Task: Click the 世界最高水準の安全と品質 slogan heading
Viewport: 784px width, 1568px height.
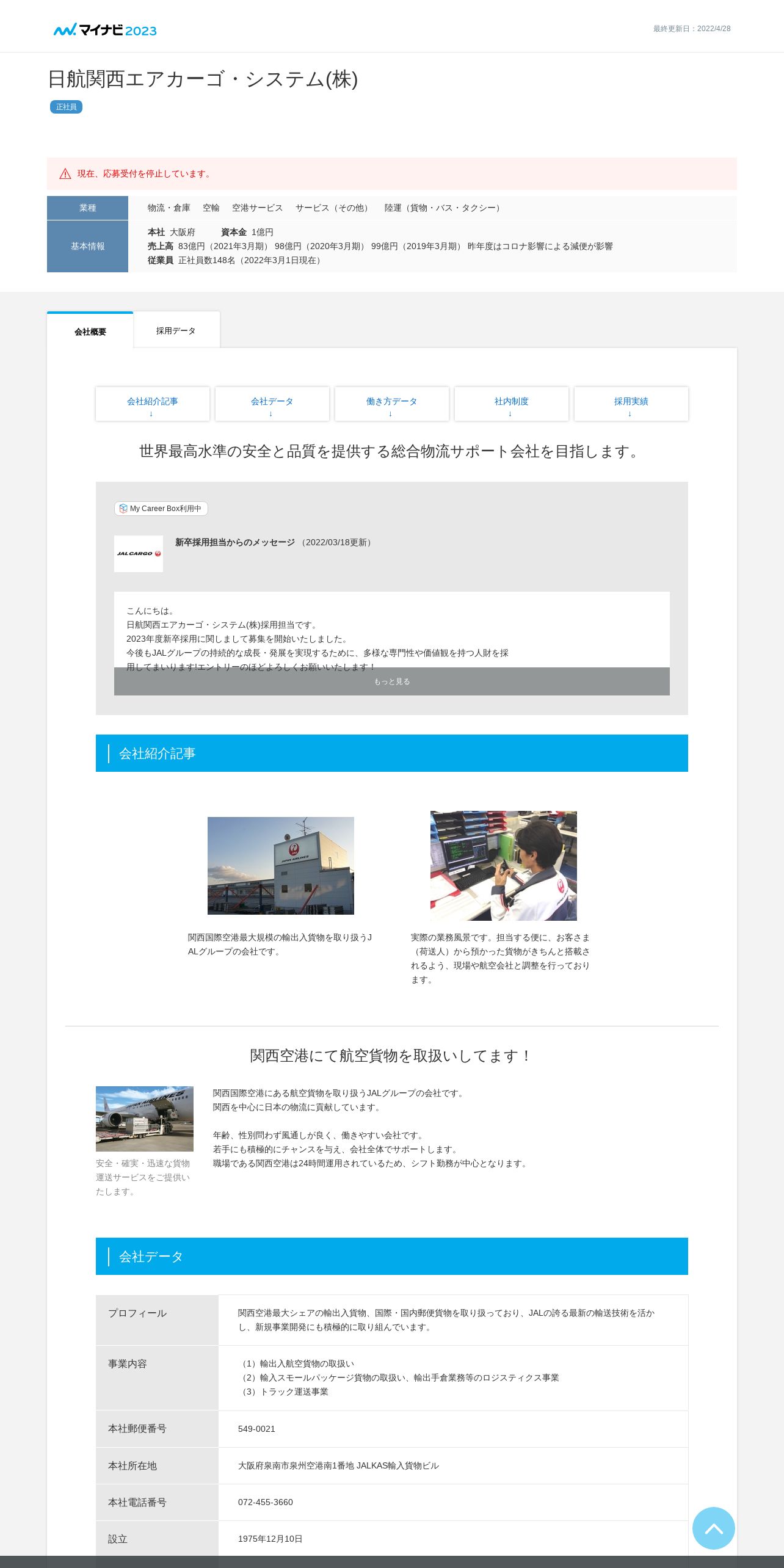Action: point(392,451)
